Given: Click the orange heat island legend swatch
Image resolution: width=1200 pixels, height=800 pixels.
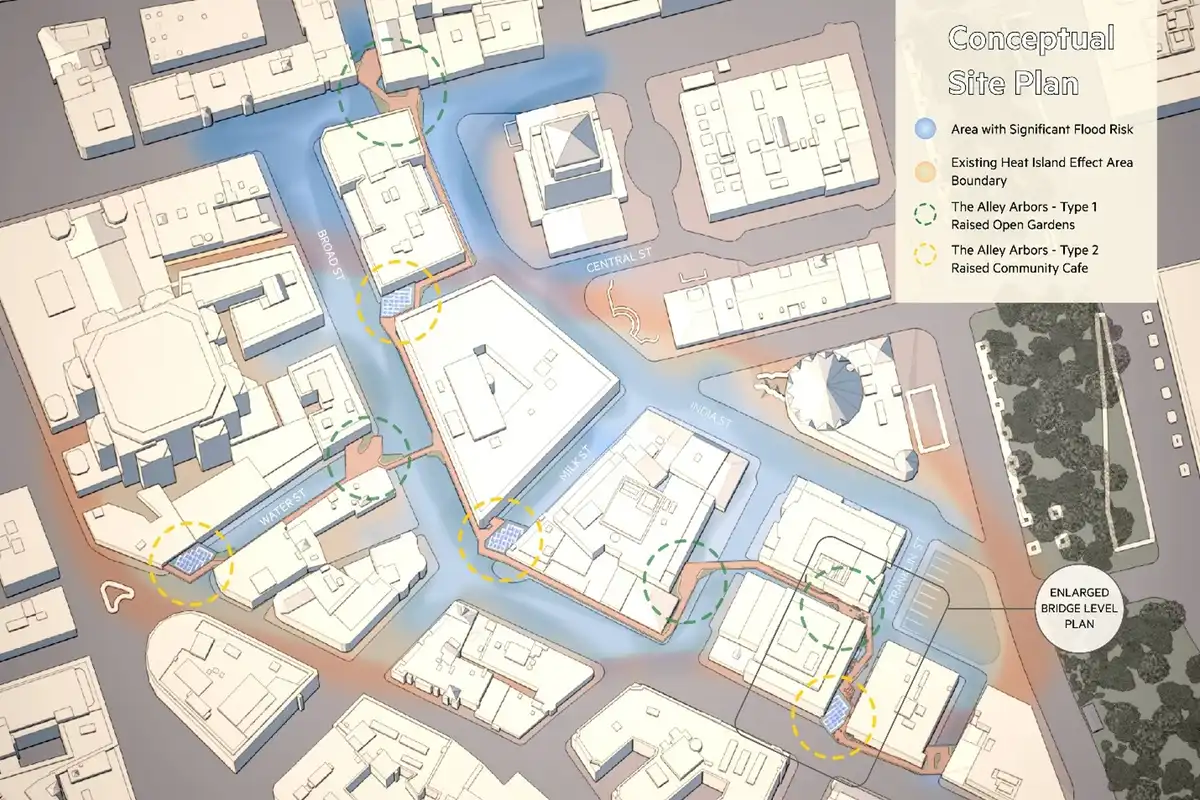Looking at the screenshot, I should [x=927, y=171].
